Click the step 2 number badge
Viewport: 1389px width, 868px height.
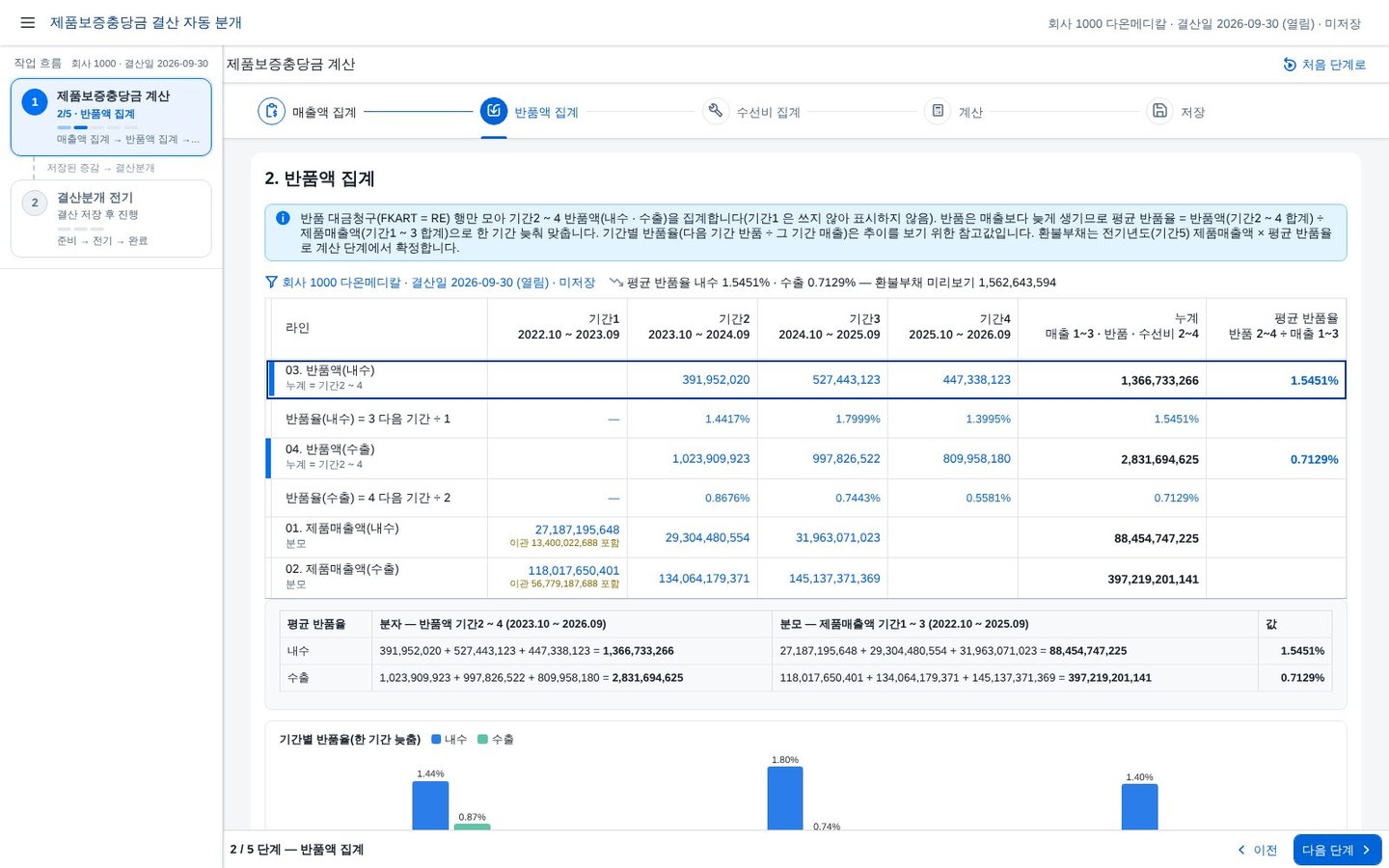[35, 203]
